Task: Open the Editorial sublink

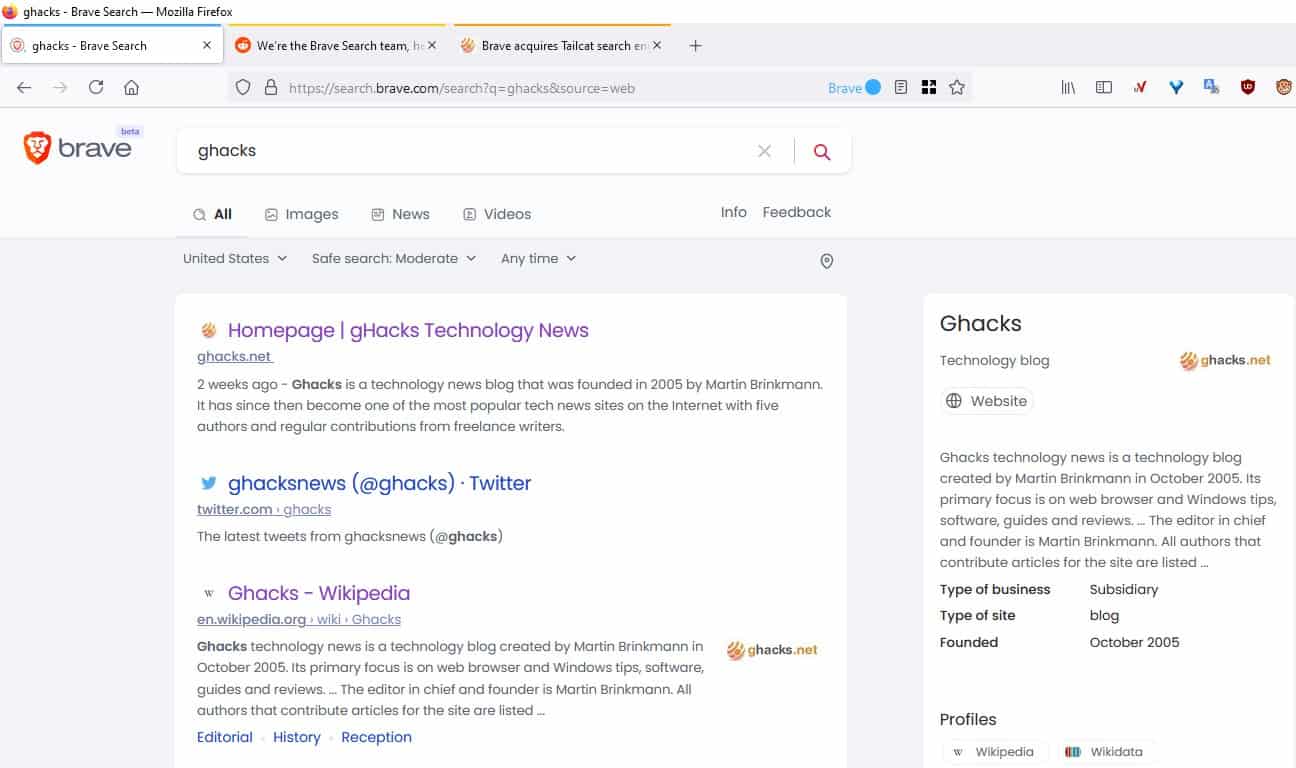Action: click(x=225, y=737)
